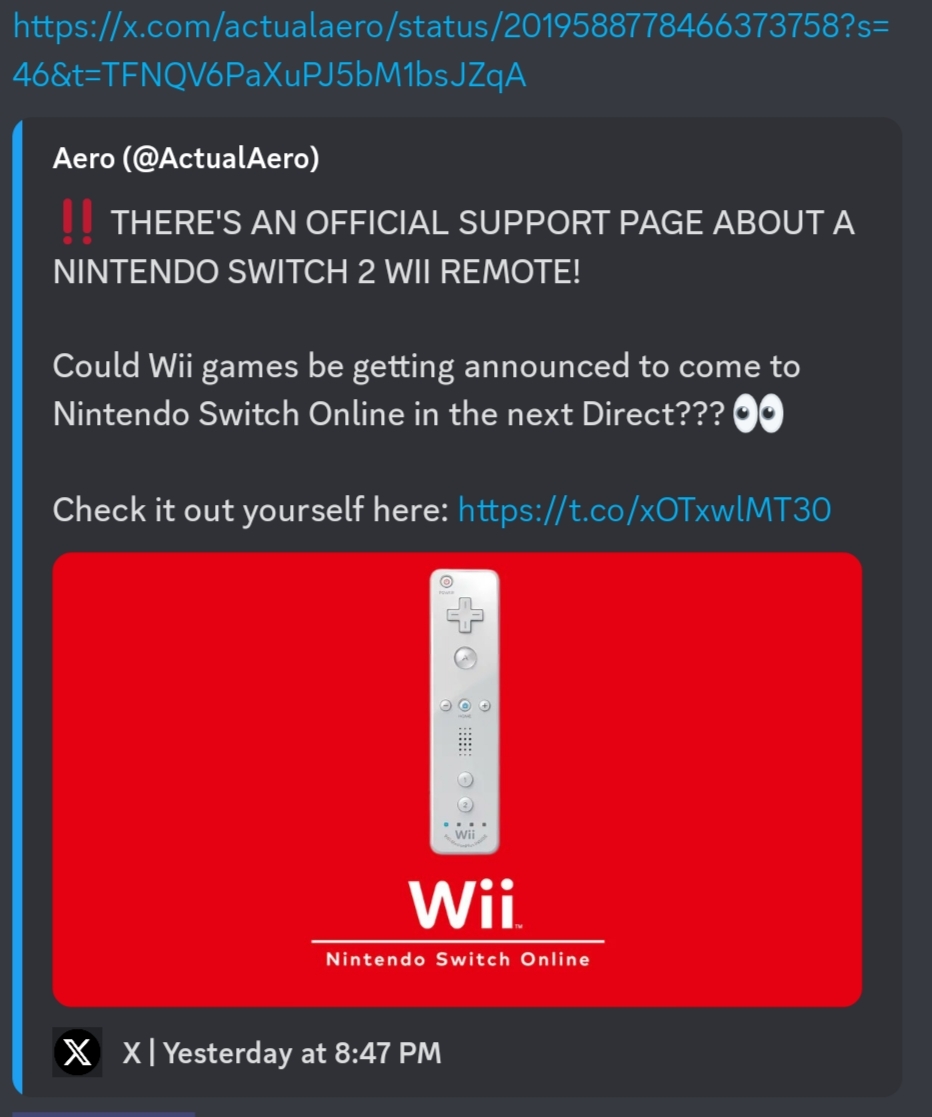Click the Aero (@ActualAero) author name
The height and width of the screenshot is (1117, 932).
coord(186,158)
